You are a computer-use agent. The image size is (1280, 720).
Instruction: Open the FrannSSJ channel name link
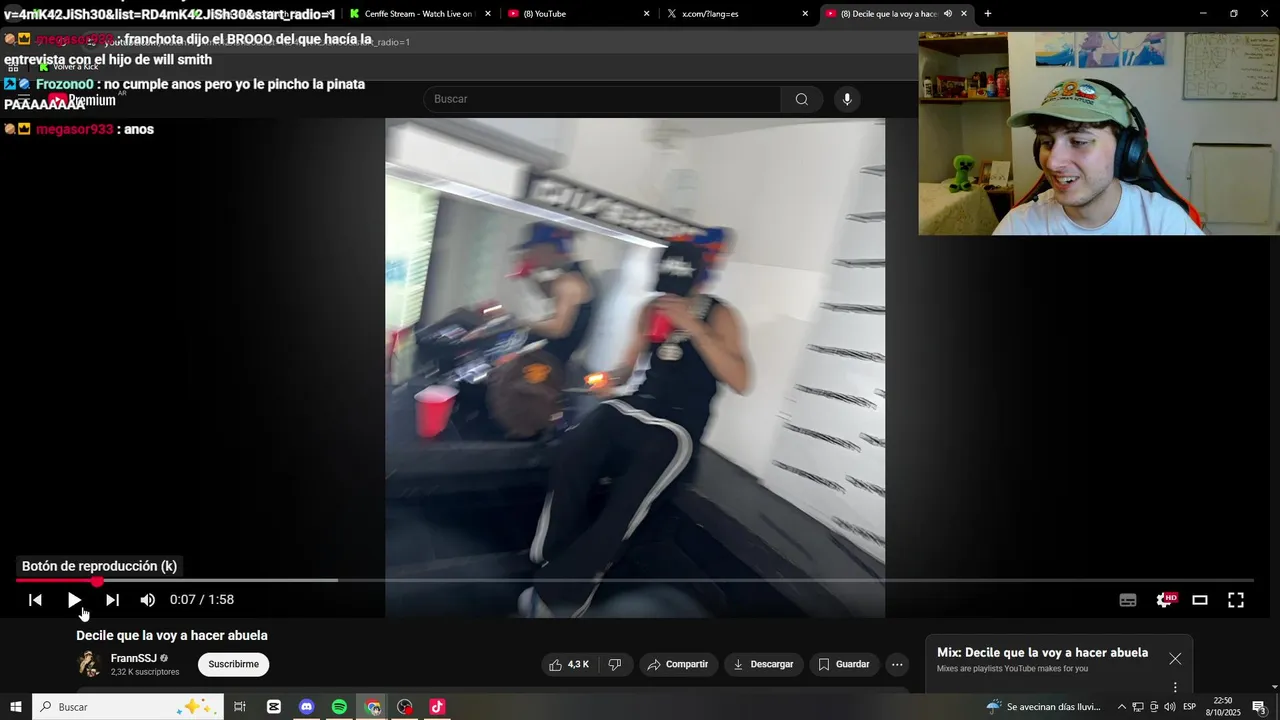pyautogui.click(x=134, y=658)
